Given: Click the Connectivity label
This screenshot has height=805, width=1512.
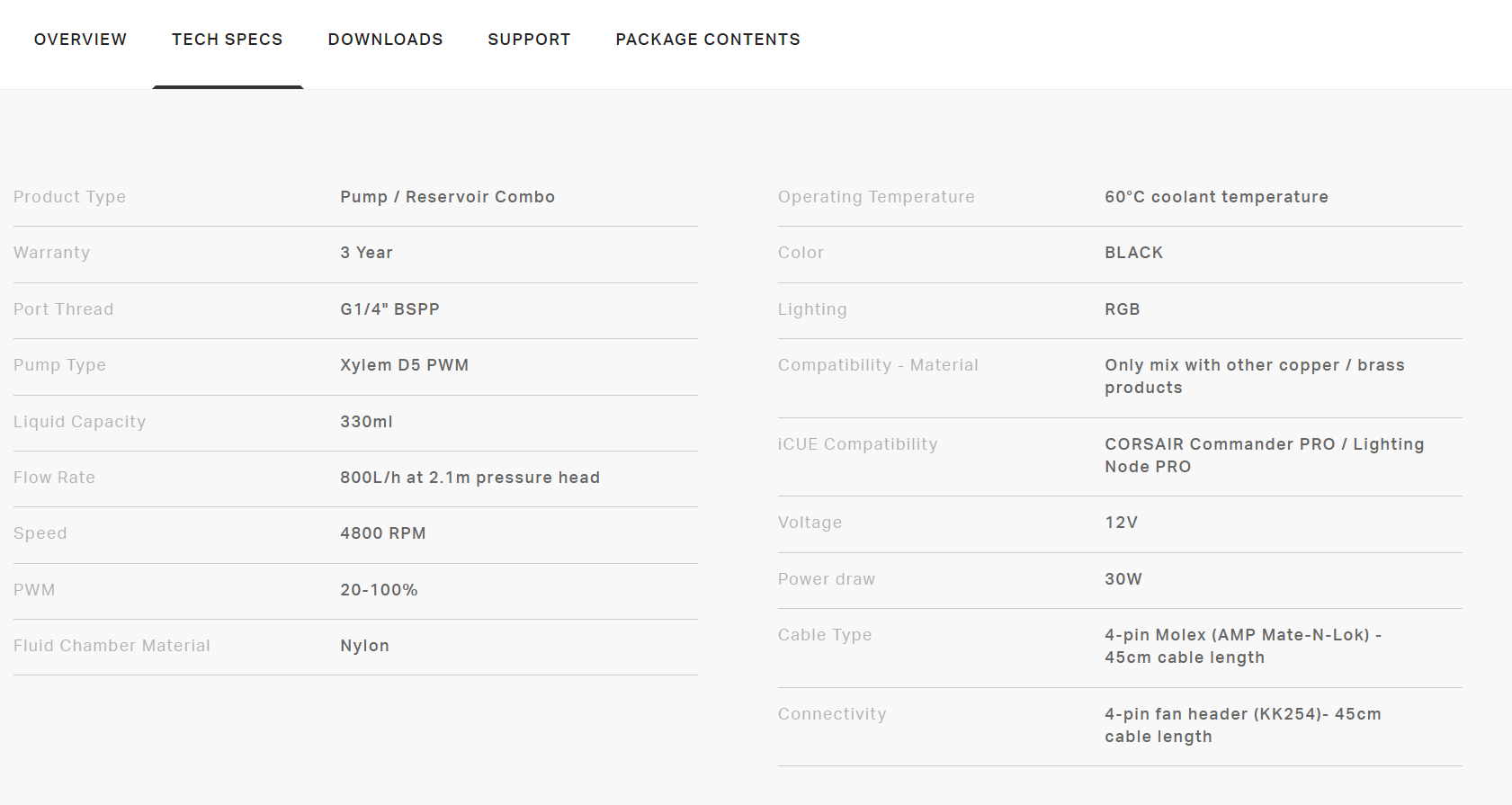Looking at the screenshot, I should (x=832, y=714).
